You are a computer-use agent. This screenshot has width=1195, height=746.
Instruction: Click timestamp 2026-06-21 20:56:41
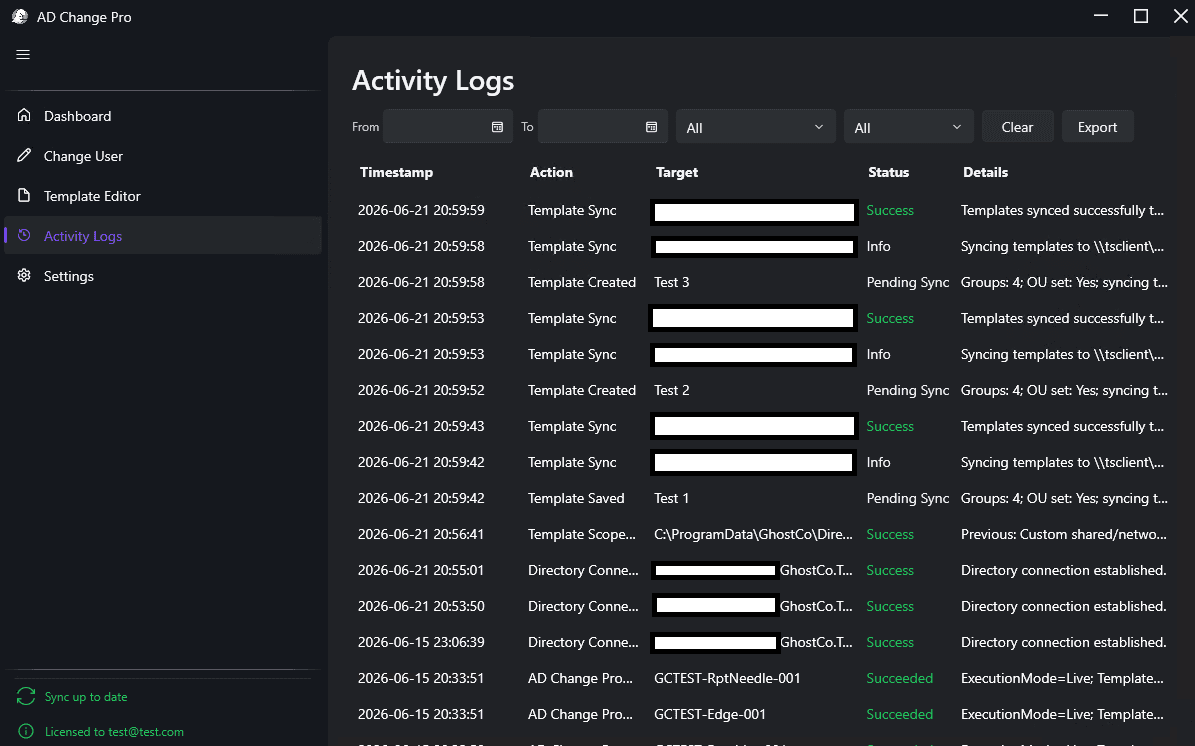click(421, 534)
